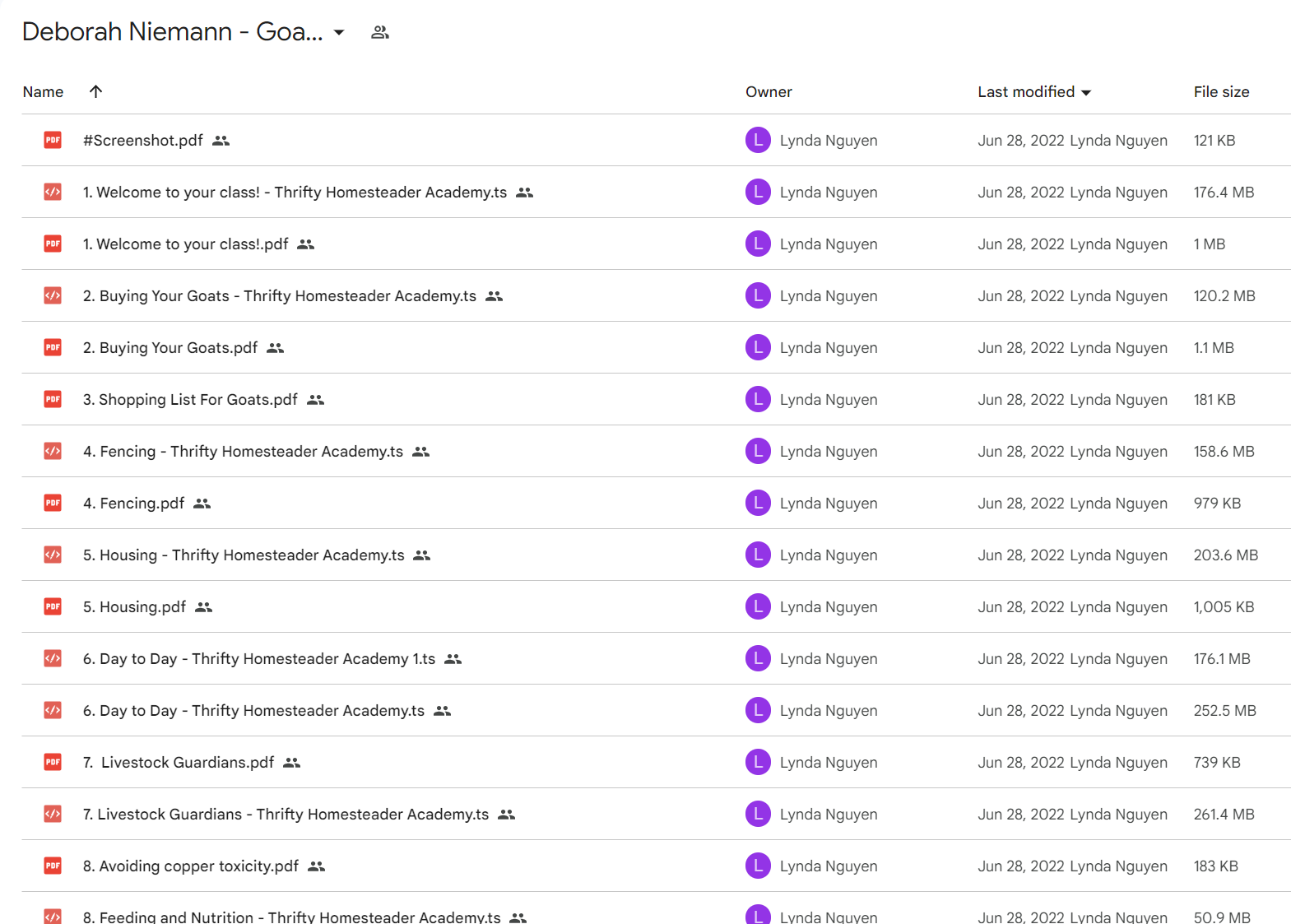Reverse sort using the up arrow

coord(95,91)
